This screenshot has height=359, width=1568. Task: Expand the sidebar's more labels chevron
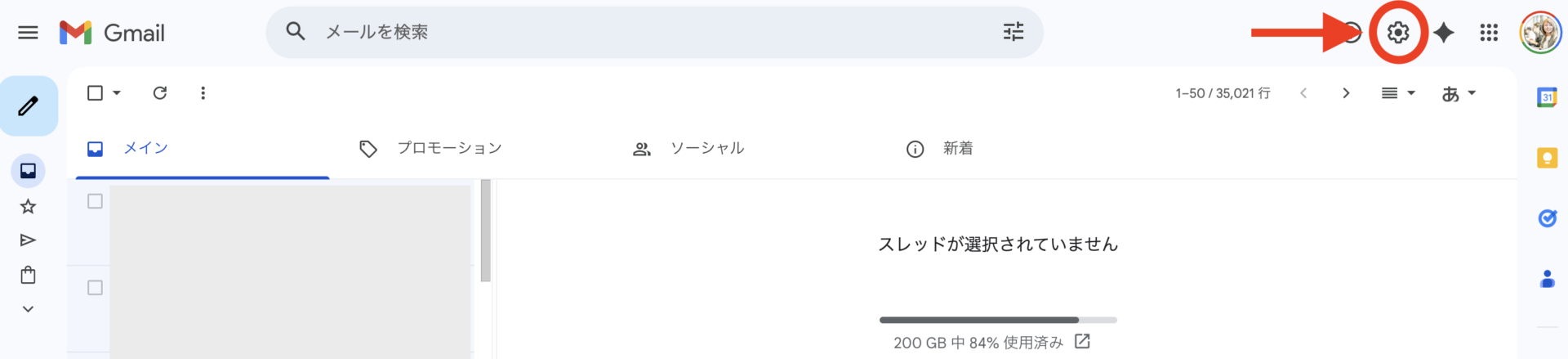(x=29, y=309)
